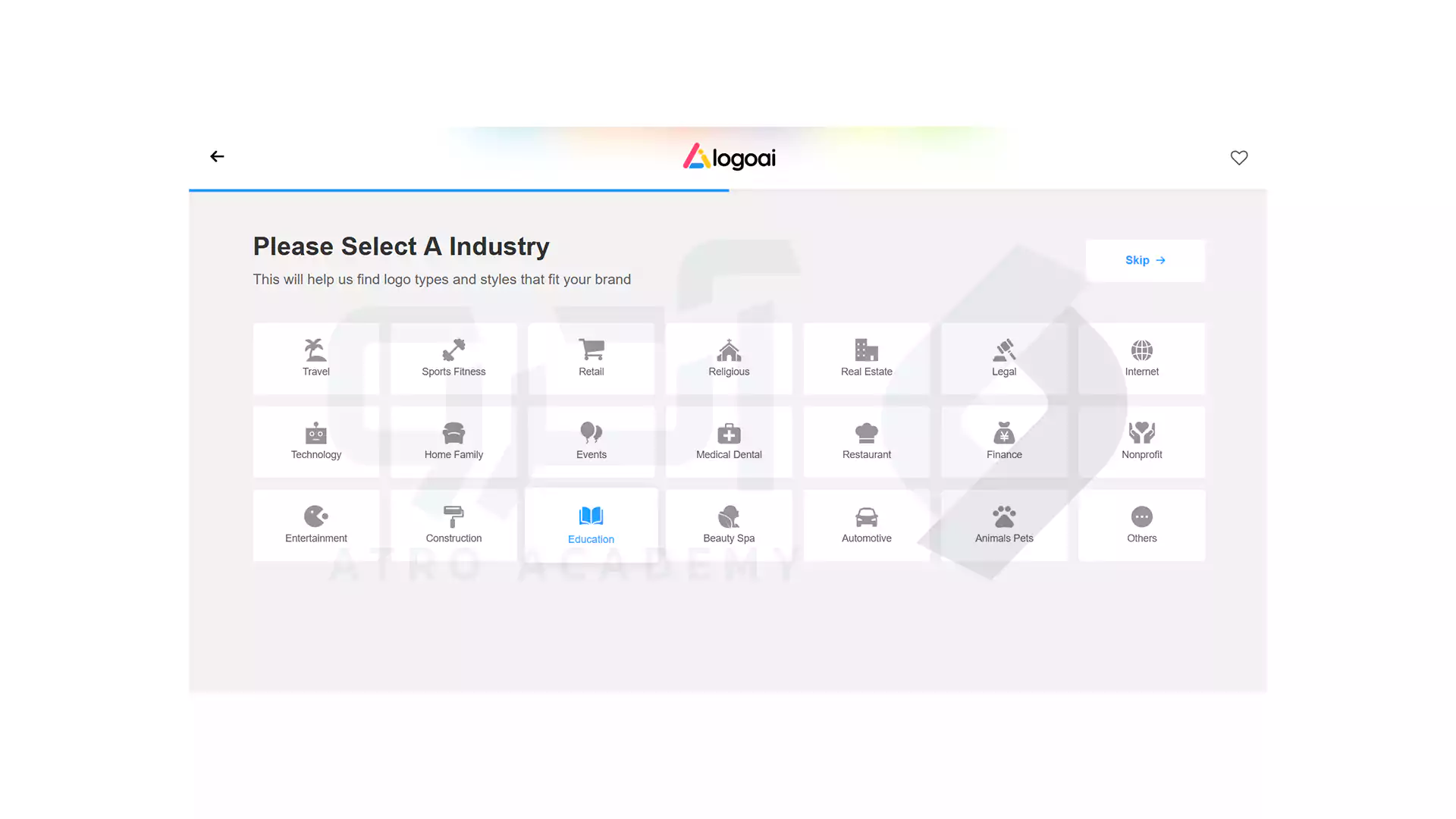
Task: Select the Religious church icon
Action: point(729,350)
